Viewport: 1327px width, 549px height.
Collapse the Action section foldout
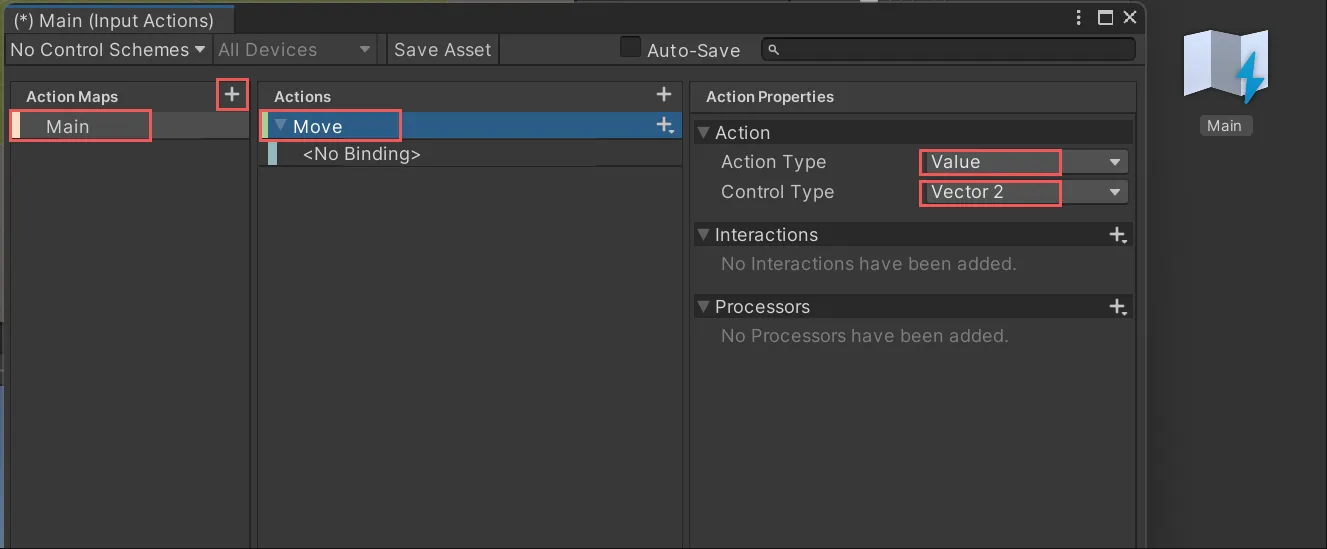point(703,133)
